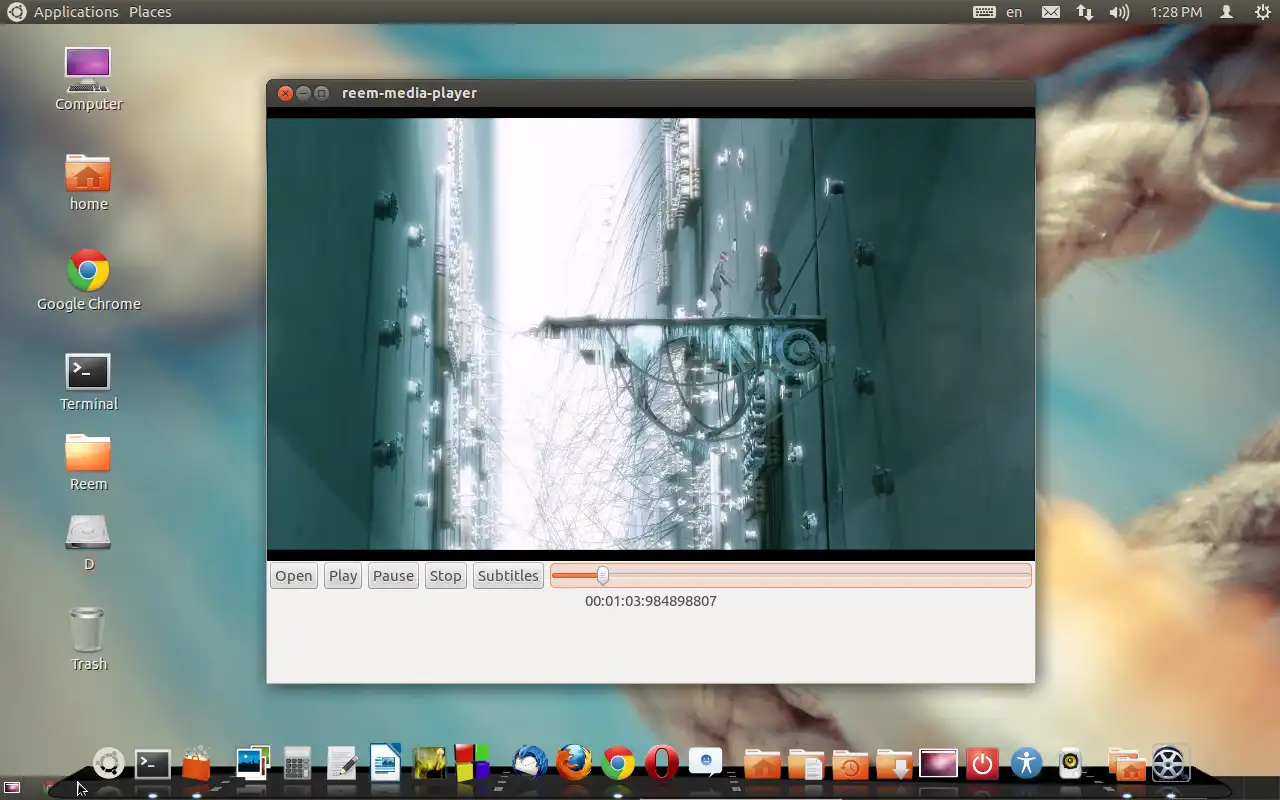Open accessibility settings from dock

(1027, 764)
